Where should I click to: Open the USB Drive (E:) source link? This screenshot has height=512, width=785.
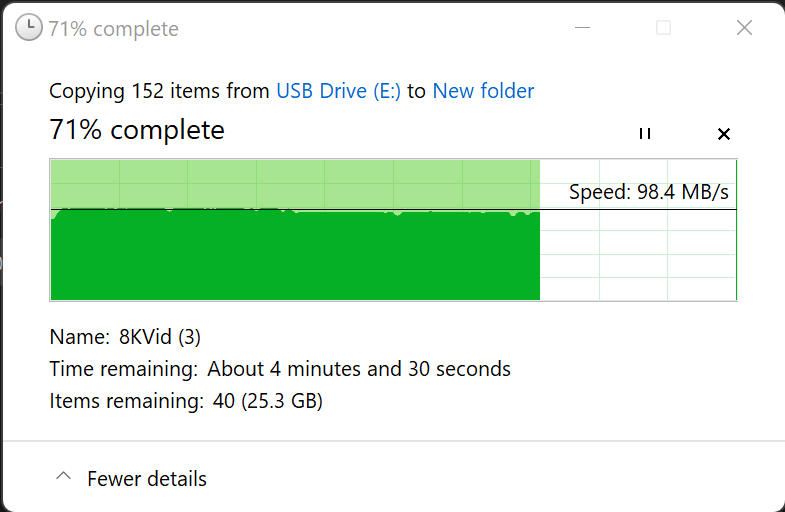pyautogui.click(x=338, y=91)
